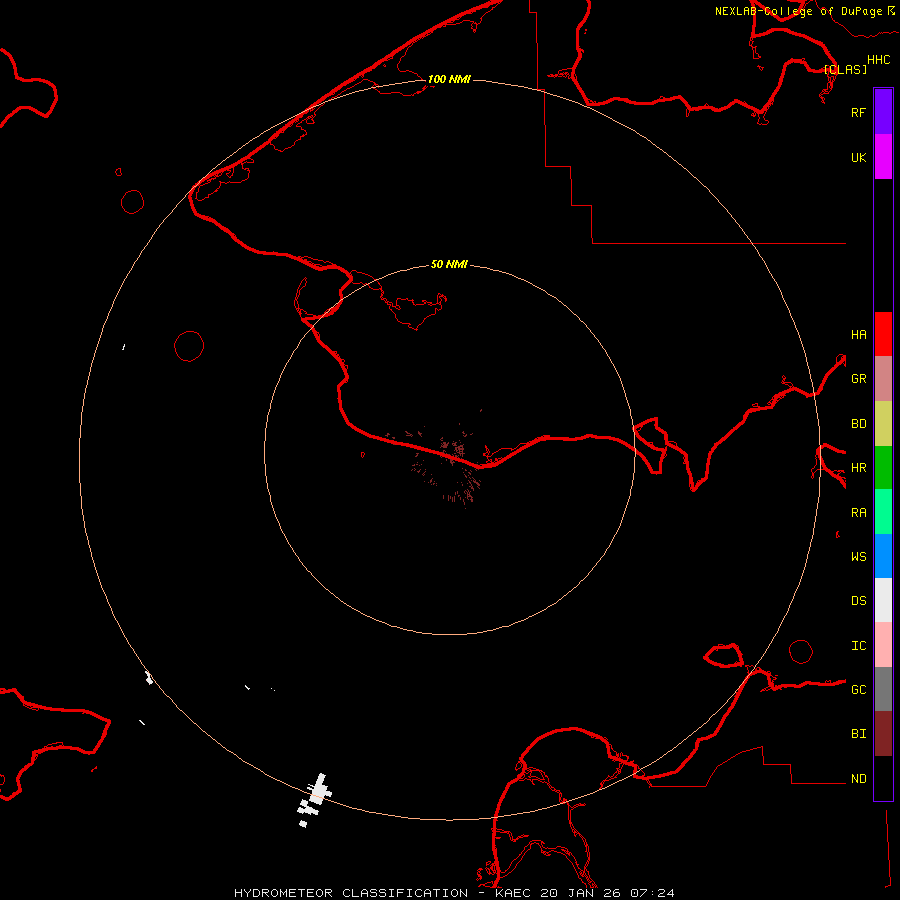Click the 'BI' legend label
The image size is (900, 900).
[858, 734]
